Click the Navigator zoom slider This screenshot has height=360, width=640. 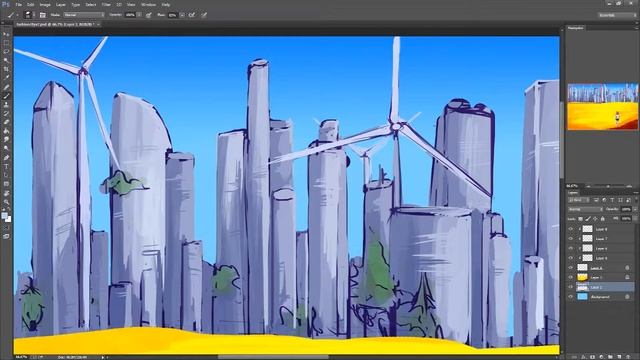click(x=608, y=186)
